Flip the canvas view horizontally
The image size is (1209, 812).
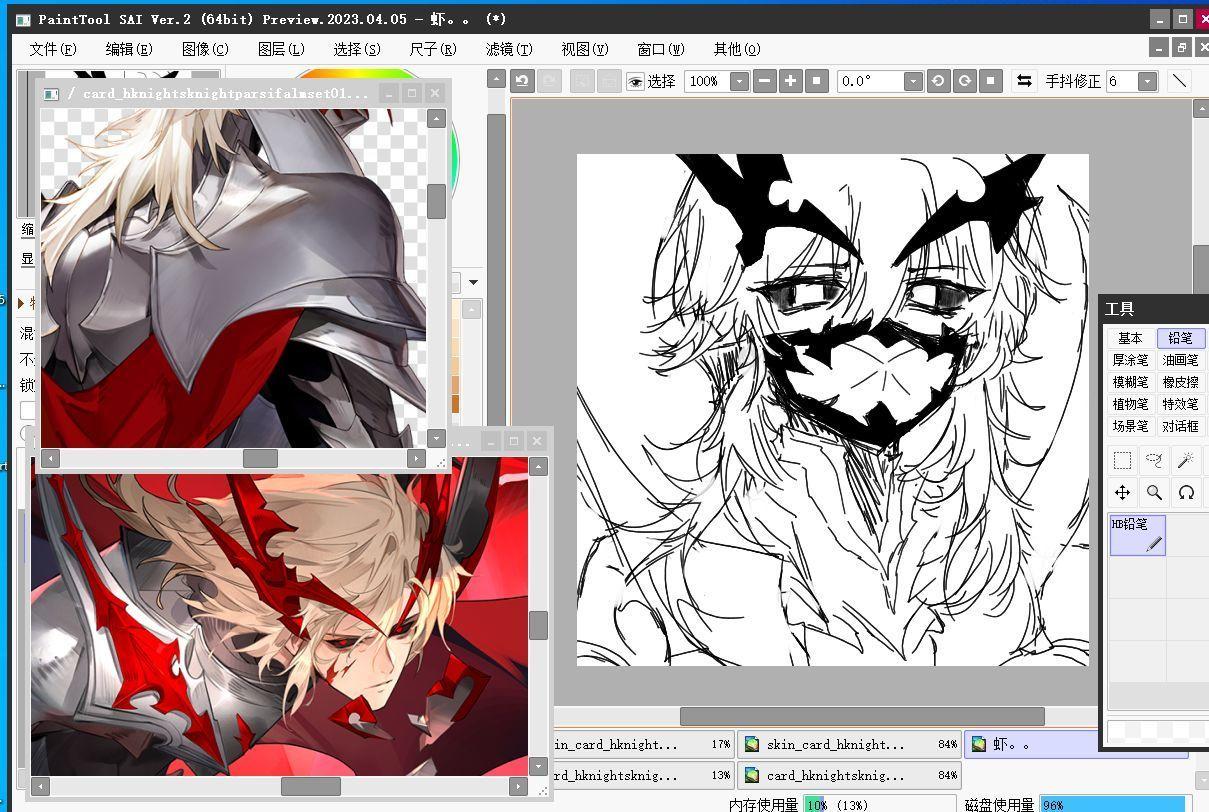[1024, 81]
